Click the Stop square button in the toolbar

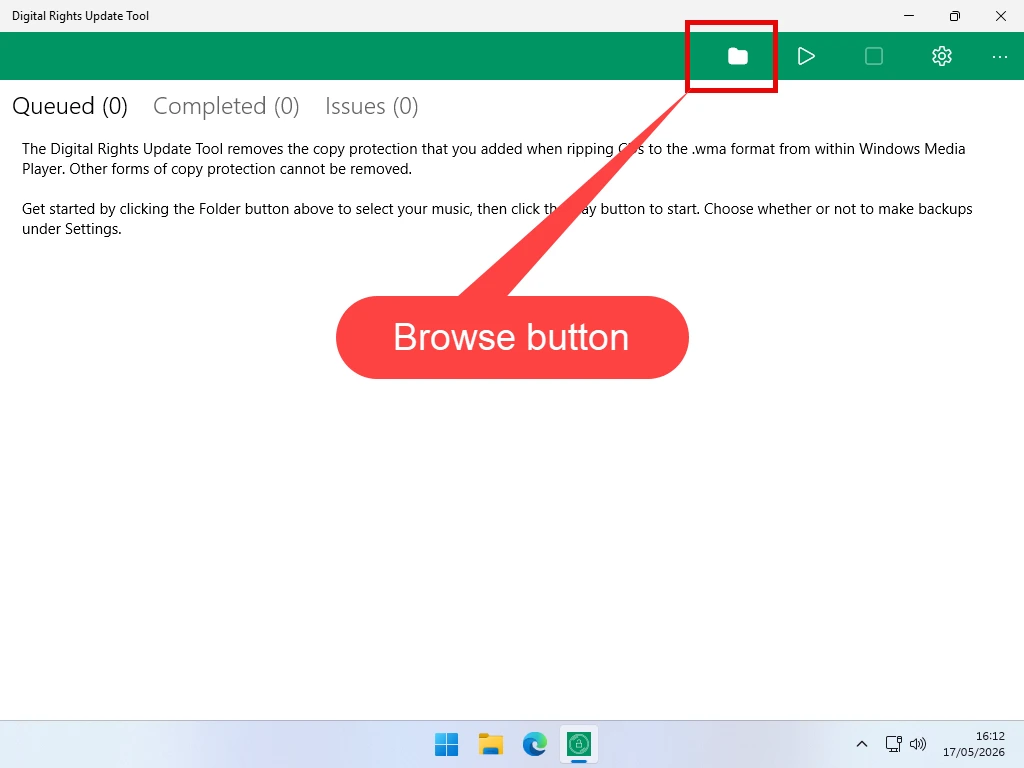(874, 56)
